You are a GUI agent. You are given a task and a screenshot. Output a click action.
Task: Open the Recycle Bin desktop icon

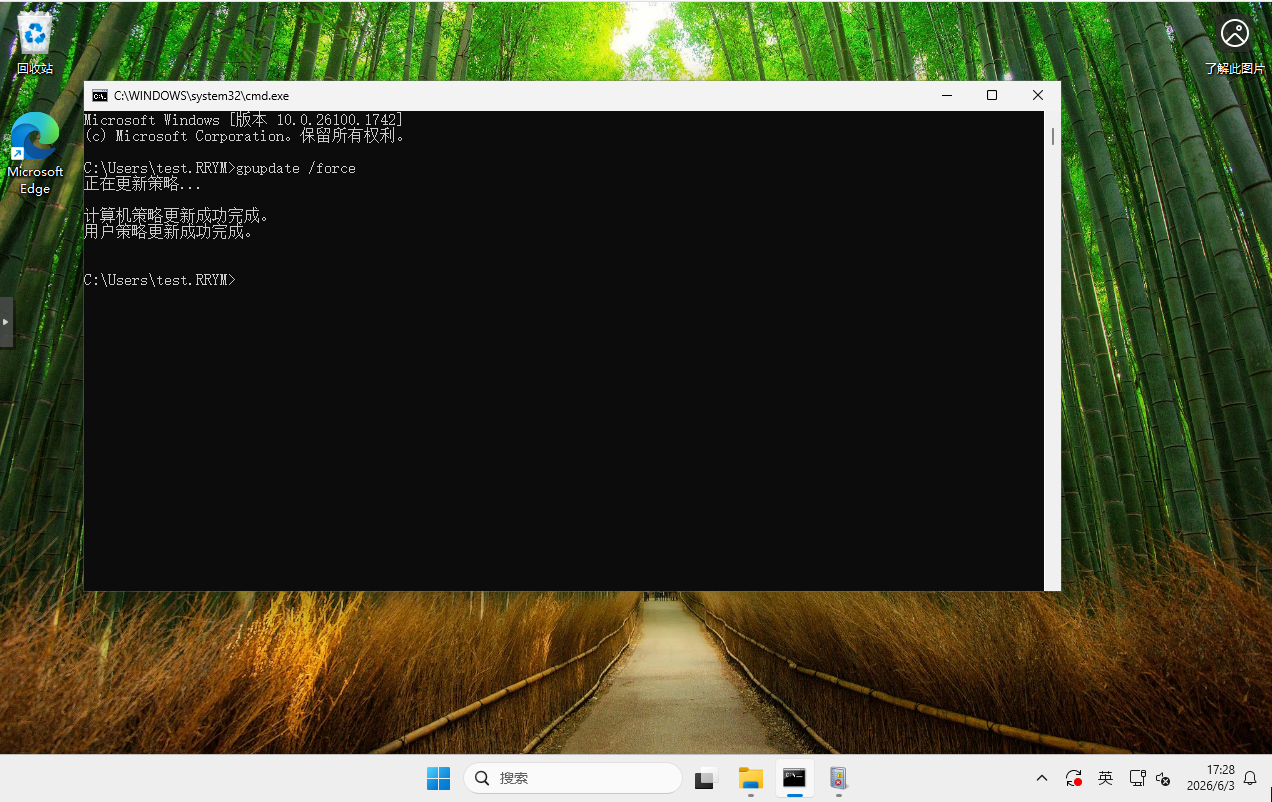coord(35,44)
